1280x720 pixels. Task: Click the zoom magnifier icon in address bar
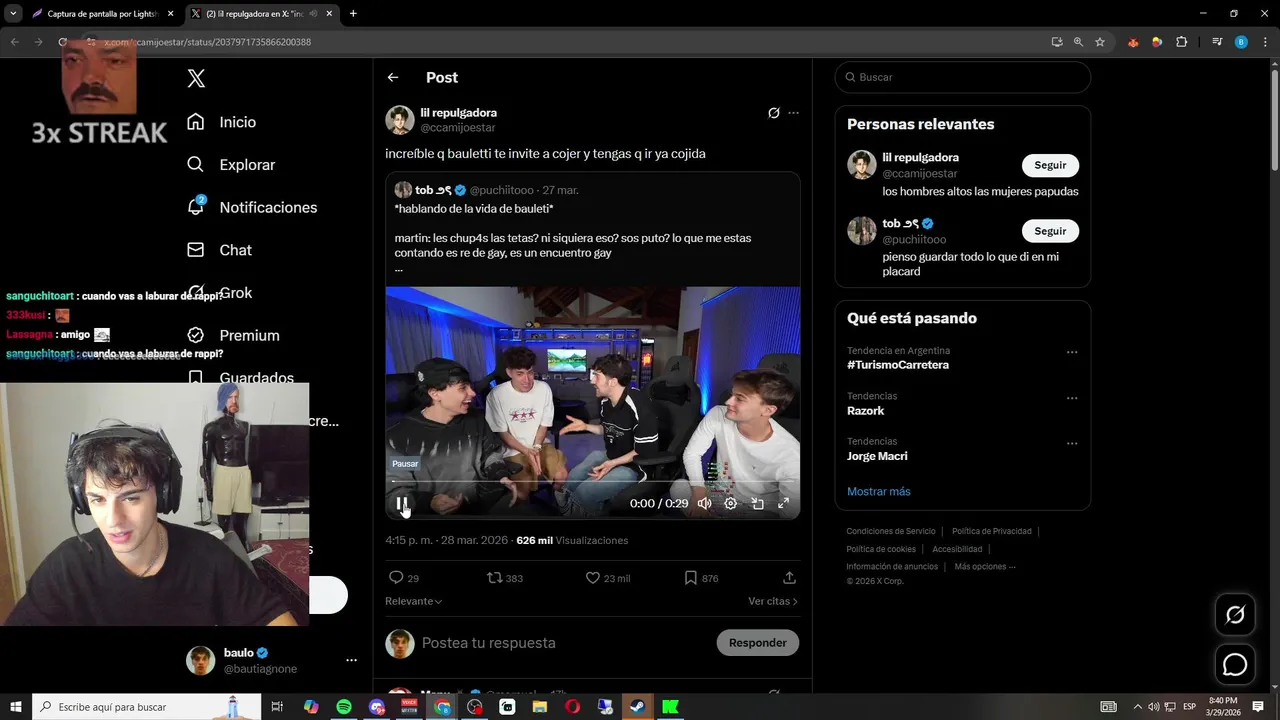coord(1078,42)
